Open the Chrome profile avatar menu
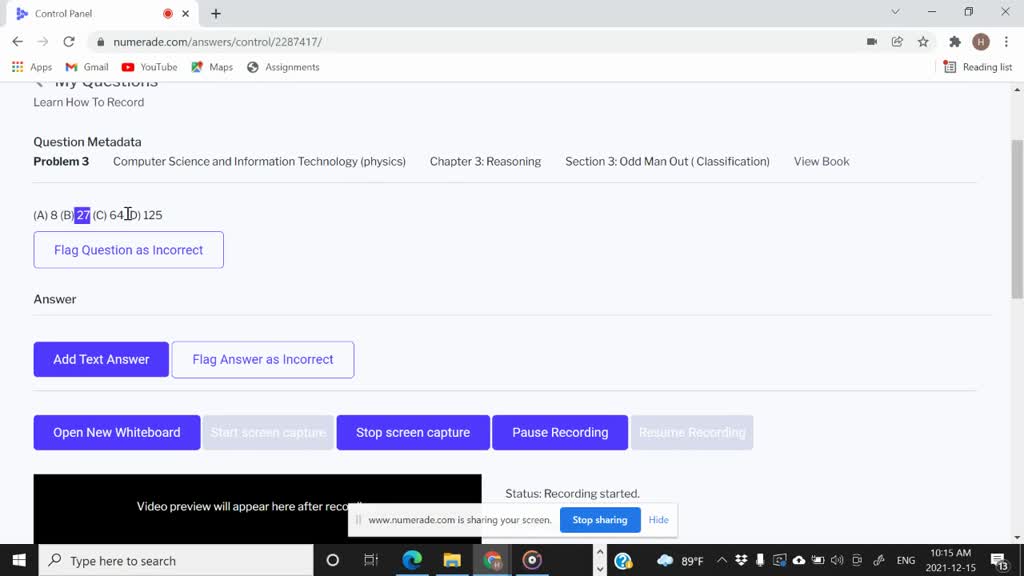Viewport: 1024px width, 576px height. click(x=981, y=42)
